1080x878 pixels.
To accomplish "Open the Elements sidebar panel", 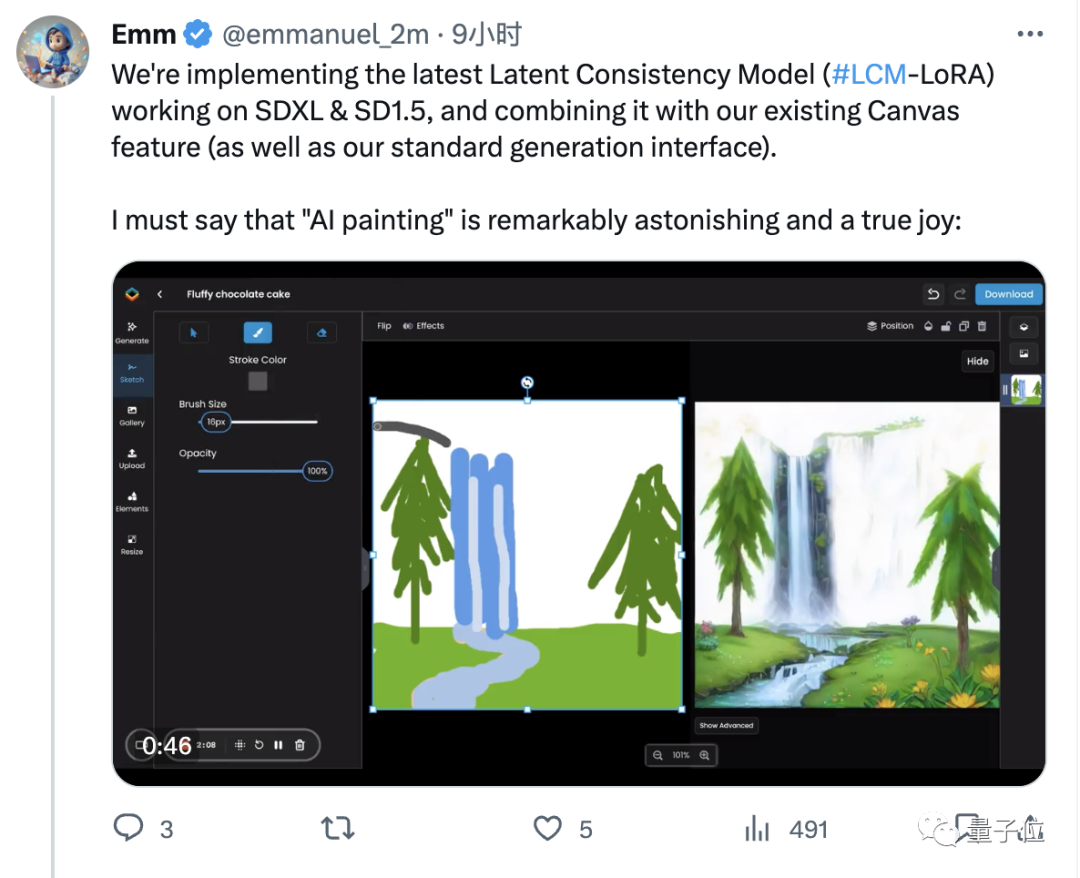I will tap(131, 501).
